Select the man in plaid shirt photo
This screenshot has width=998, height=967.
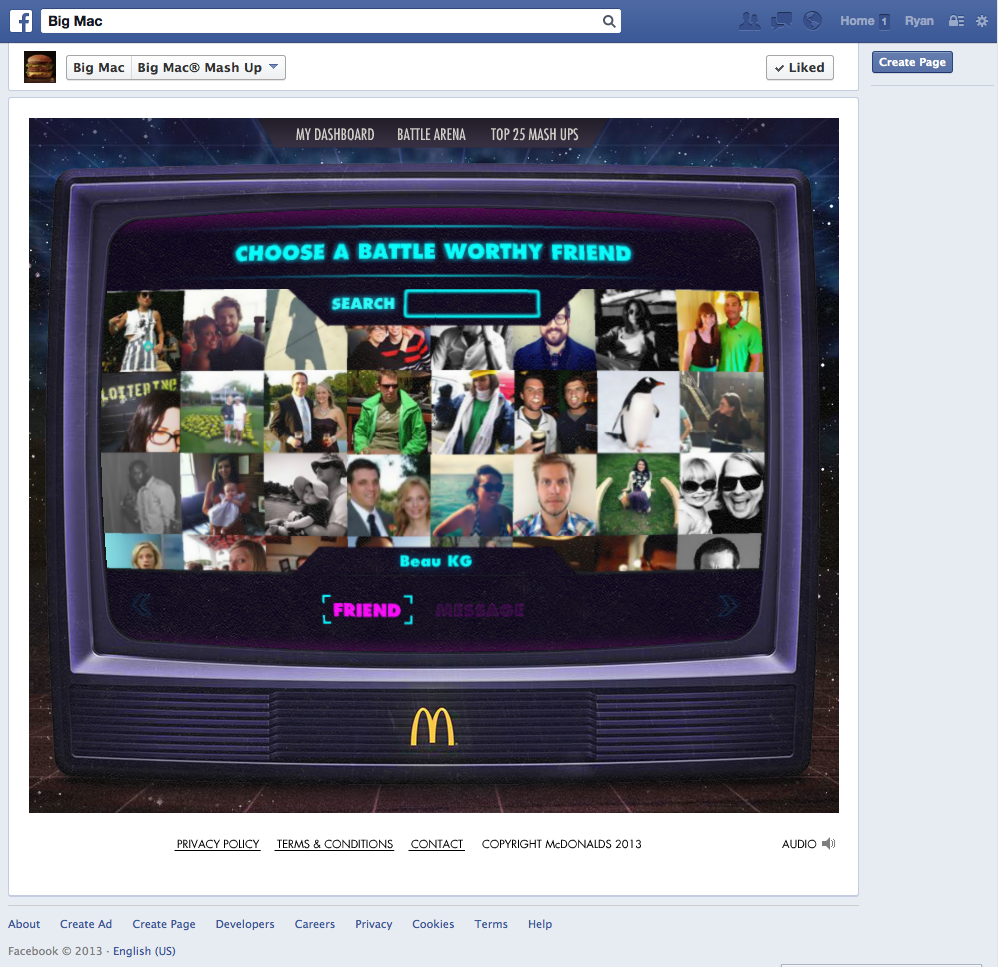[554, 495]
